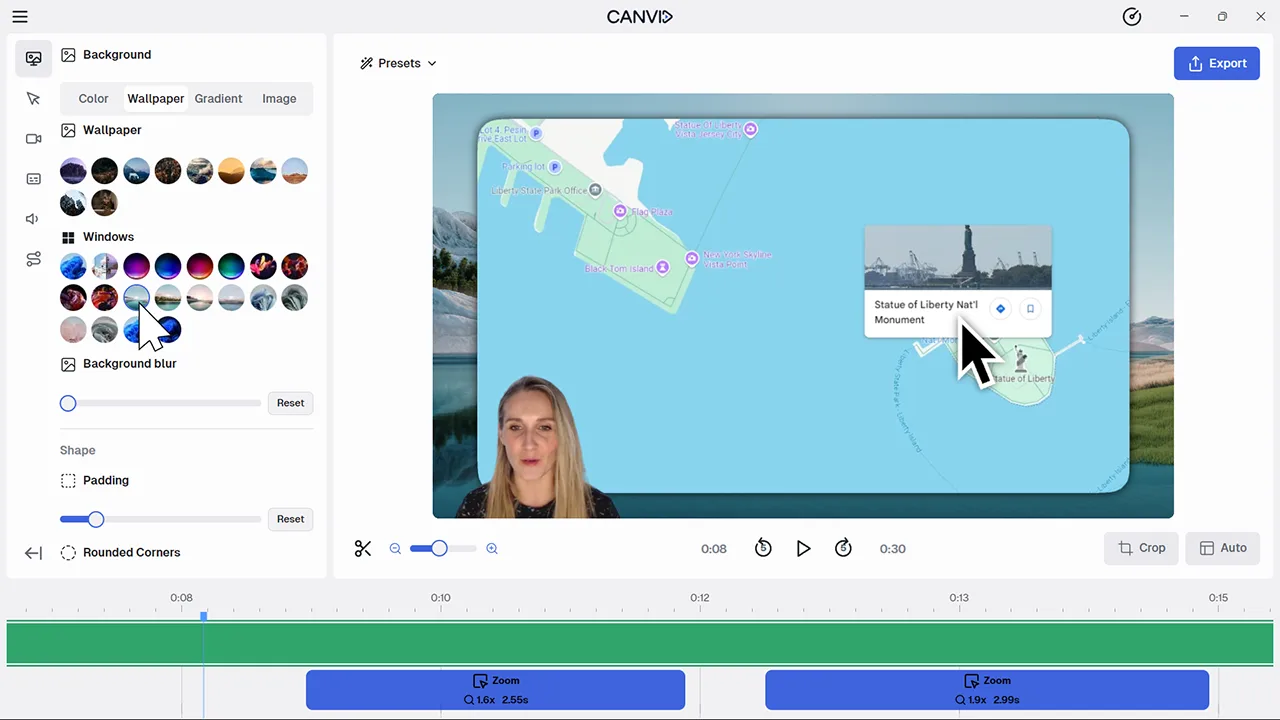This screenshot has width=1280, height=720.
Task: Open the captions sidebar icon
Action: (33, 179)
